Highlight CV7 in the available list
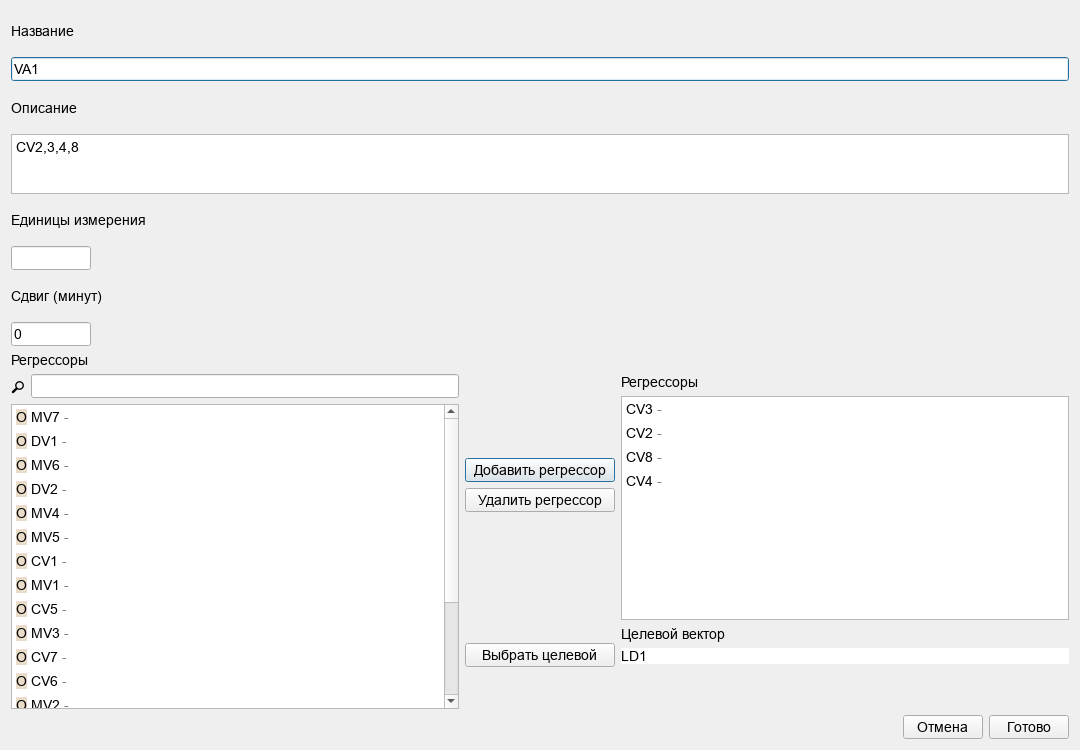 tap(229, 658)
